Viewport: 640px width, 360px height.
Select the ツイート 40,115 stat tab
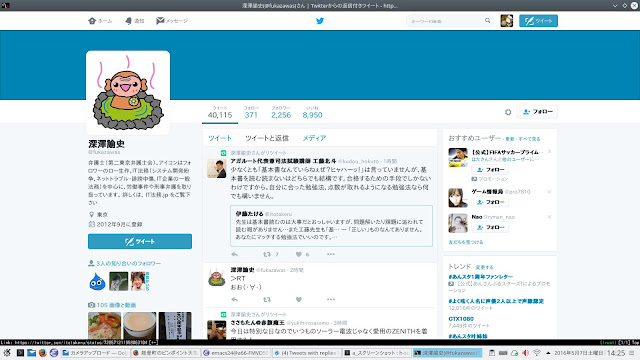(220, 113)
